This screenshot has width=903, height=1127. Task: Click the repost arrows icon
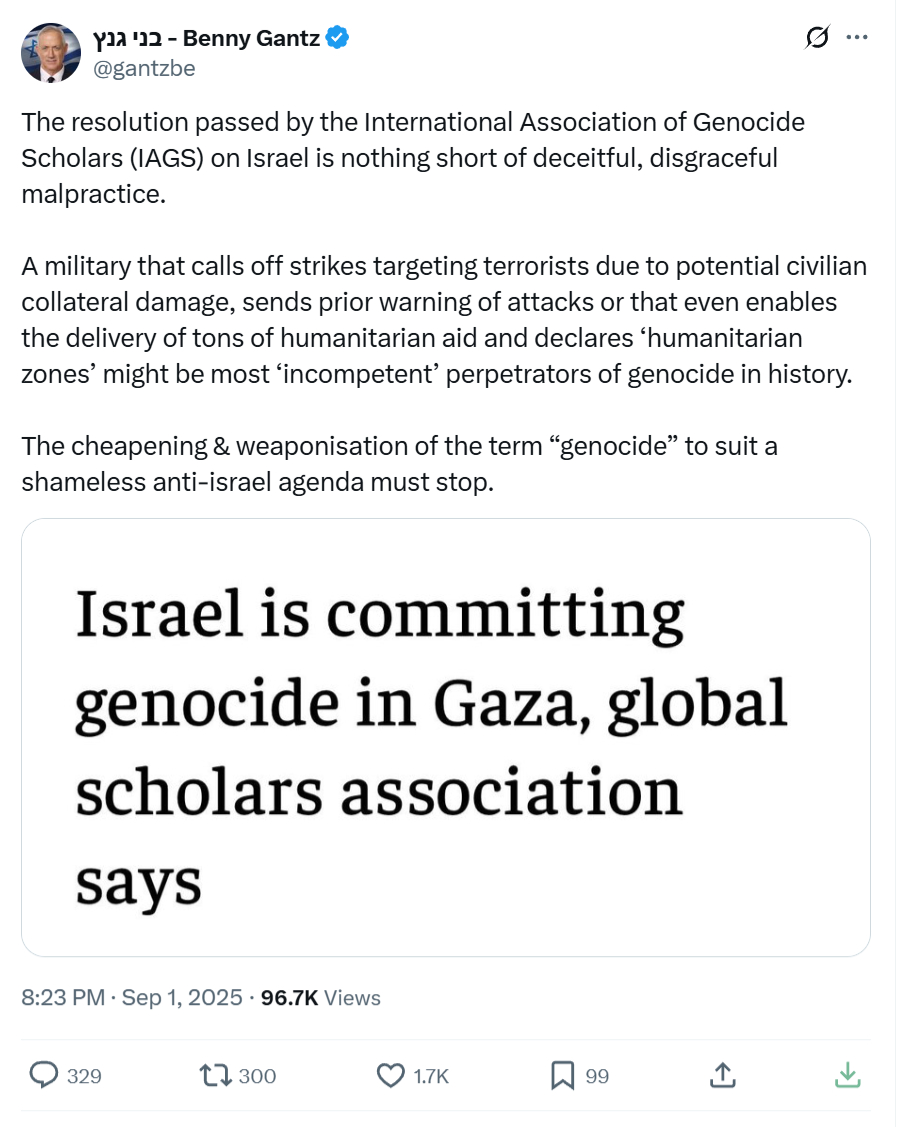(x=216, y=1075)
